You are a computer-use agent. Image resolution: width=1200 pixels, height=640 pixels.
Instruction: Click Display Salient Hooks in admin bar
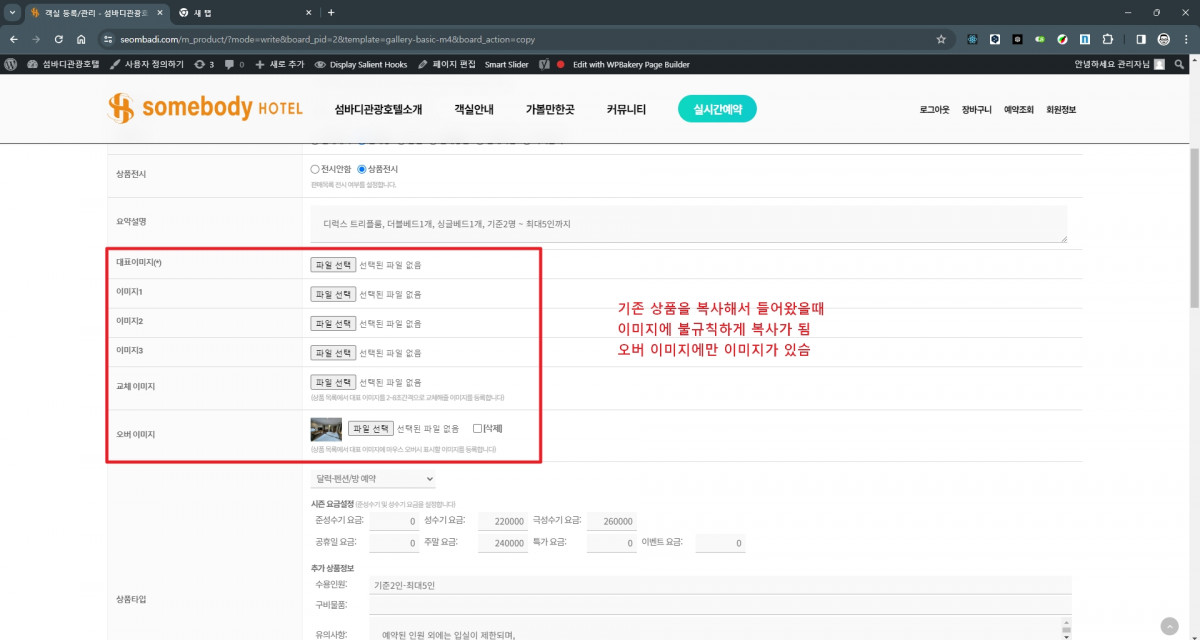coord(360,64)
